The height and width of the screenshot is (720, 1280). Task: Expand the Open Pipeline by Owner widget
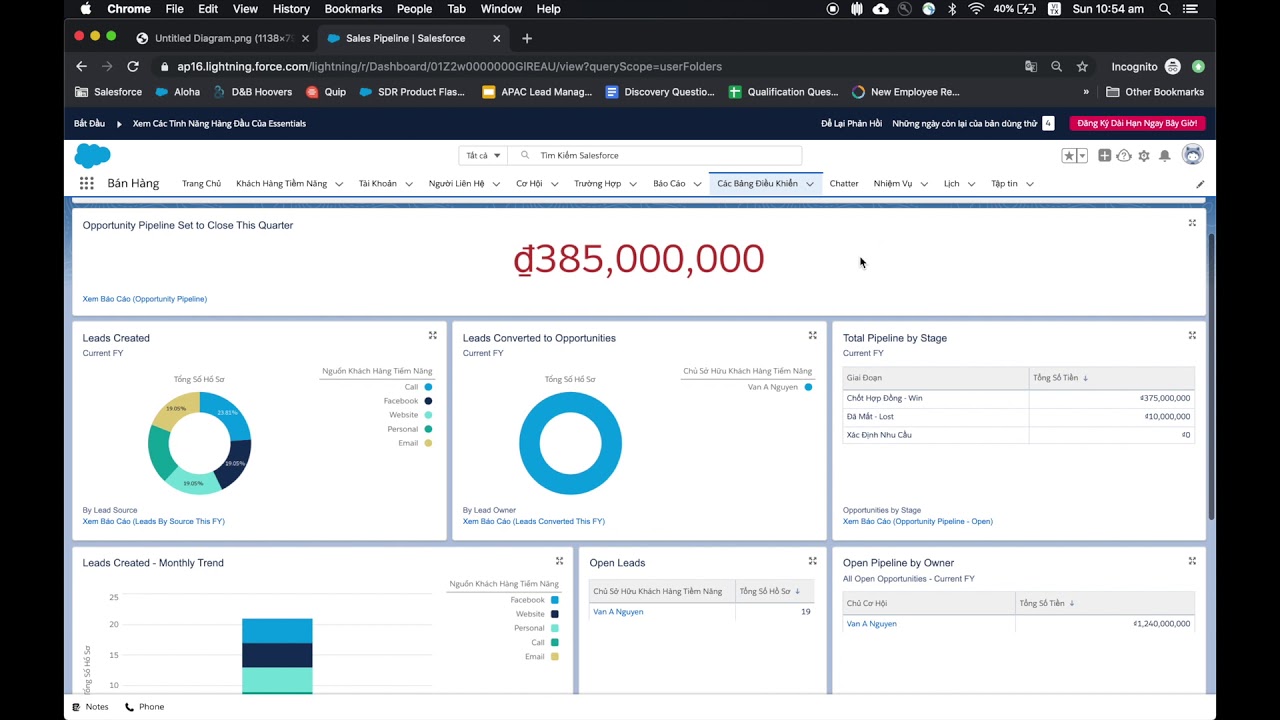coord(1192,561)
